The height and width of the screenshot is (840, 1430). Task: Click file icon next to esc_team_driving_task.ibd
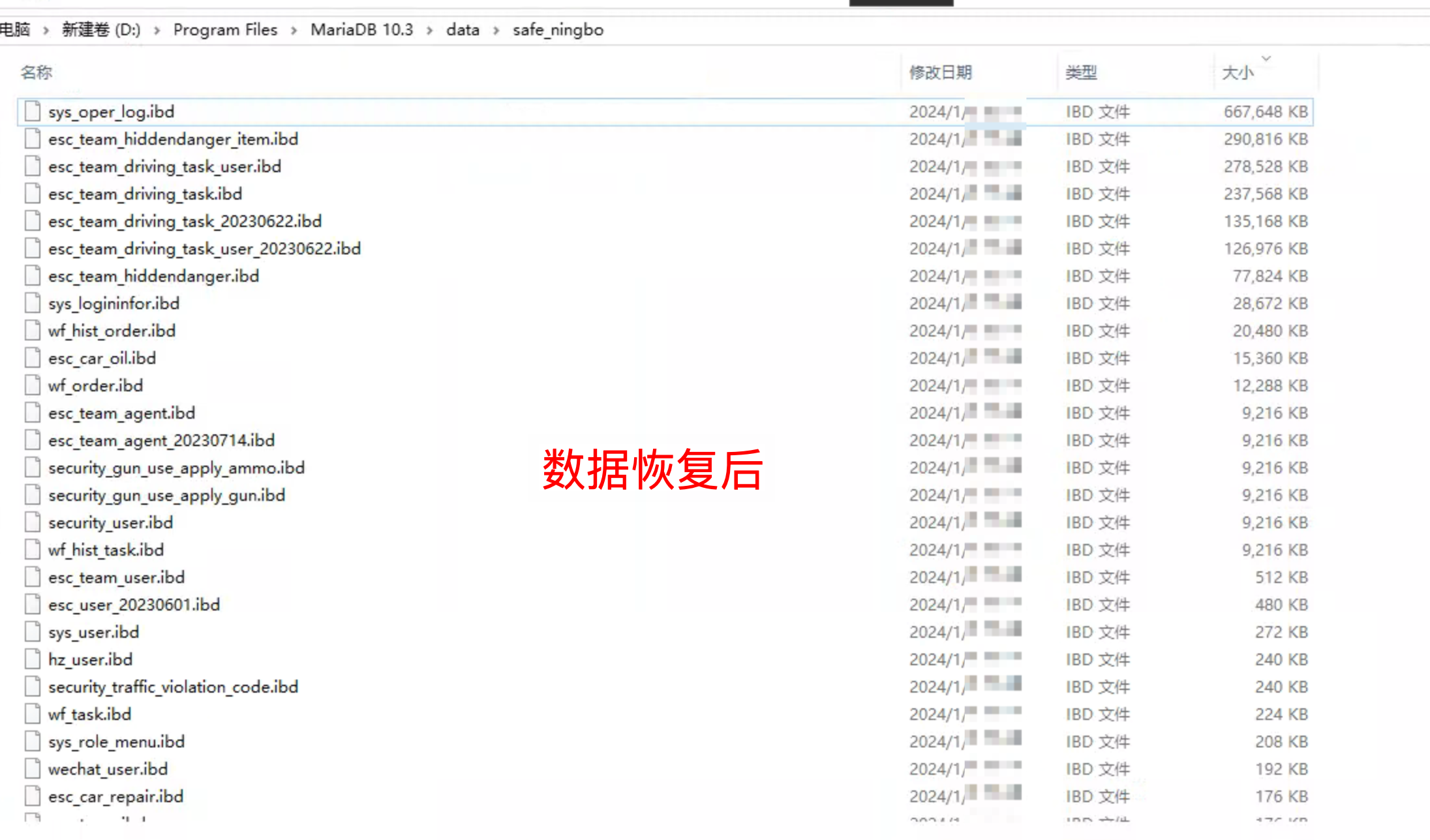click(x=33, y=194)
